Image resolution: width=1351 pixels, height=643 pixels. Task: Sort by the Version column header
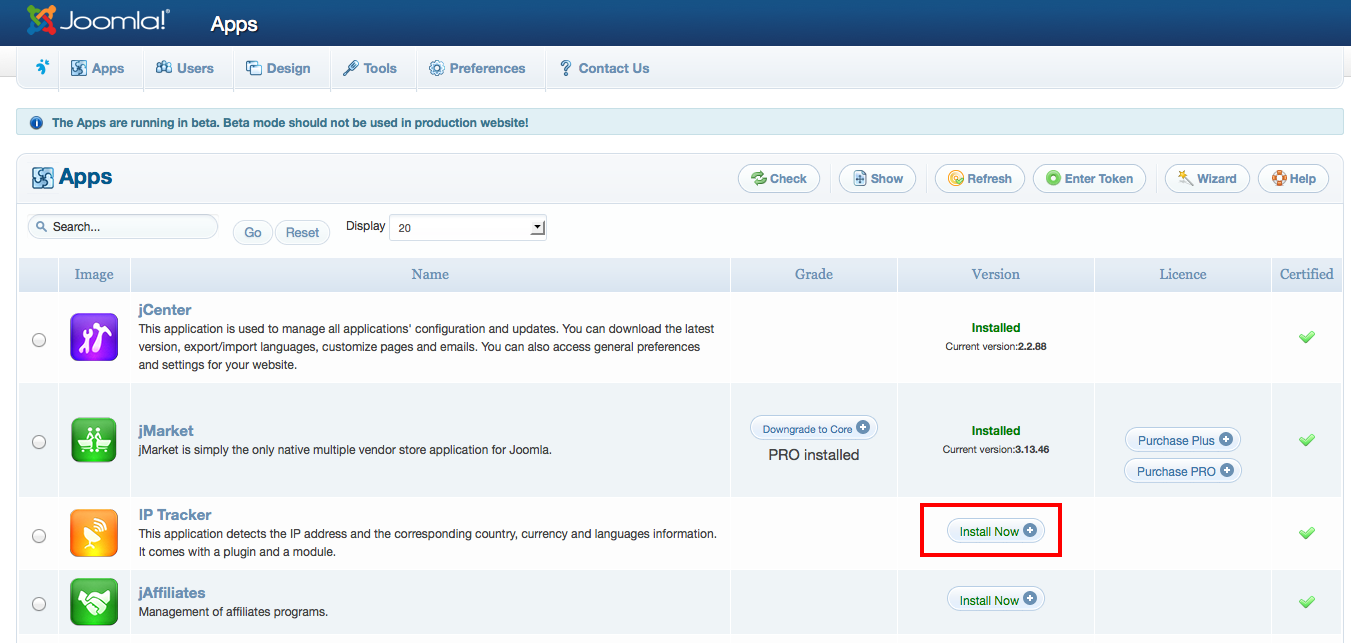point(996,274)
